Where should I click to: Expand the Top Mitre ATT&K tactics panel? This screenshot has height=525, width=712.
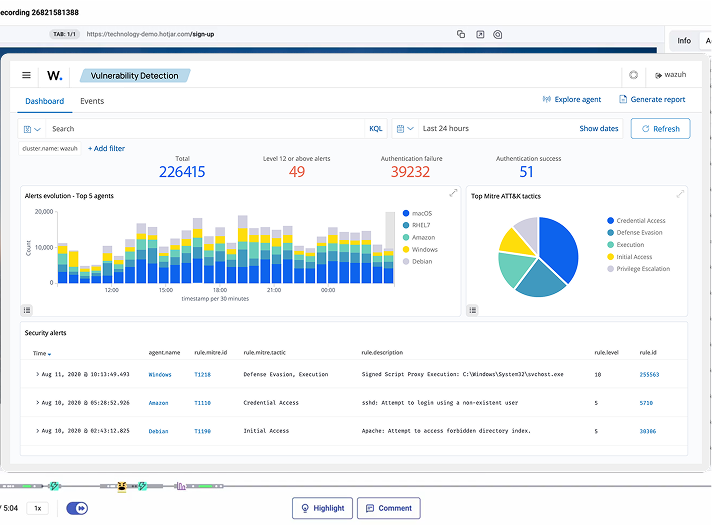point(681,194)
